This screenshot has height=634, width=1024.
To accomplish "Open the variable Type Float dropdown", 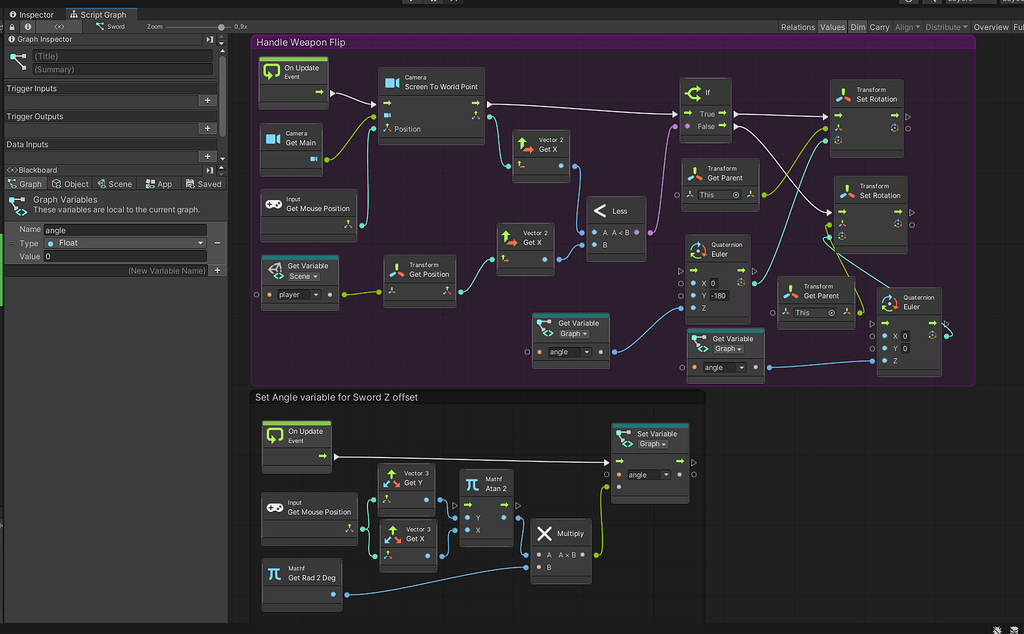I will pos(125,243).
